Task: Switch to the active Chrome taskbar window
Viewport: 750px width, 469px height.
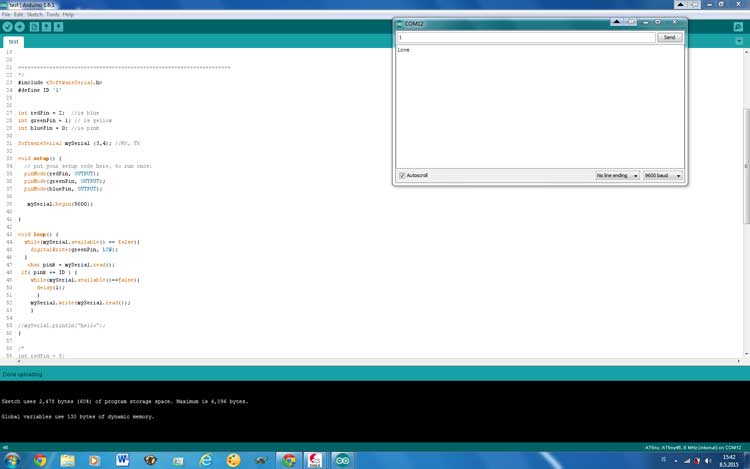Action: tap(288, 460)
